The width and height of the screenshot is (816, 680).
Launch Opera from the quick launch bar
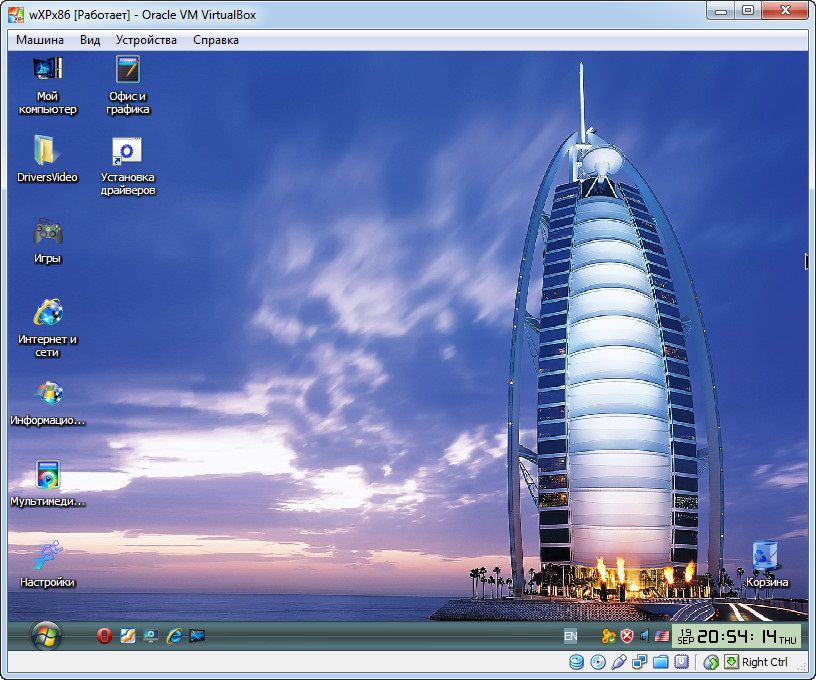[104, 636]
